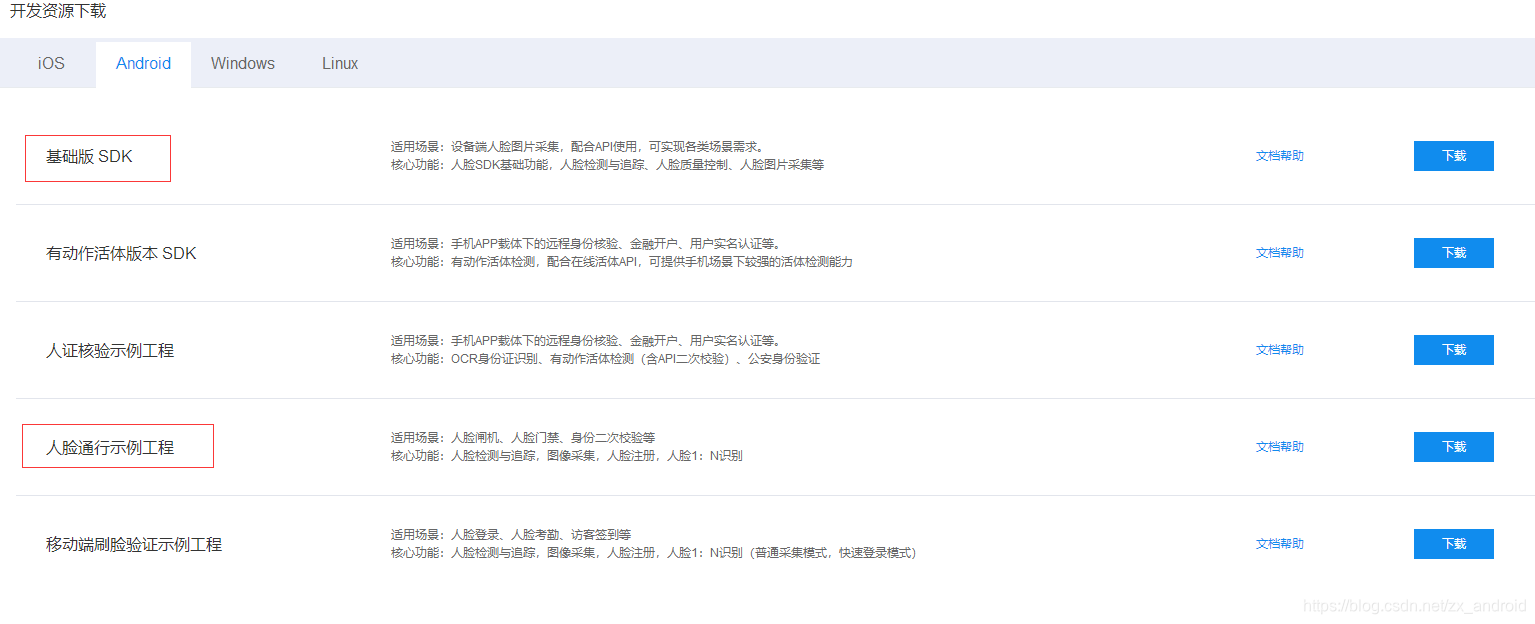Open the Windows tab

pos(242,63)
